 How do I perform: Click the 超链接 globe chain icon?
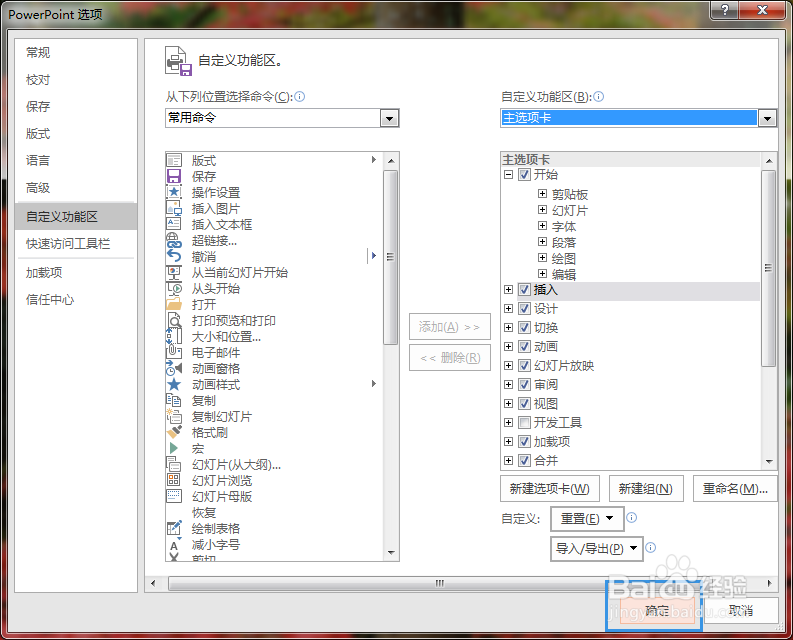(x=174, y=240)
